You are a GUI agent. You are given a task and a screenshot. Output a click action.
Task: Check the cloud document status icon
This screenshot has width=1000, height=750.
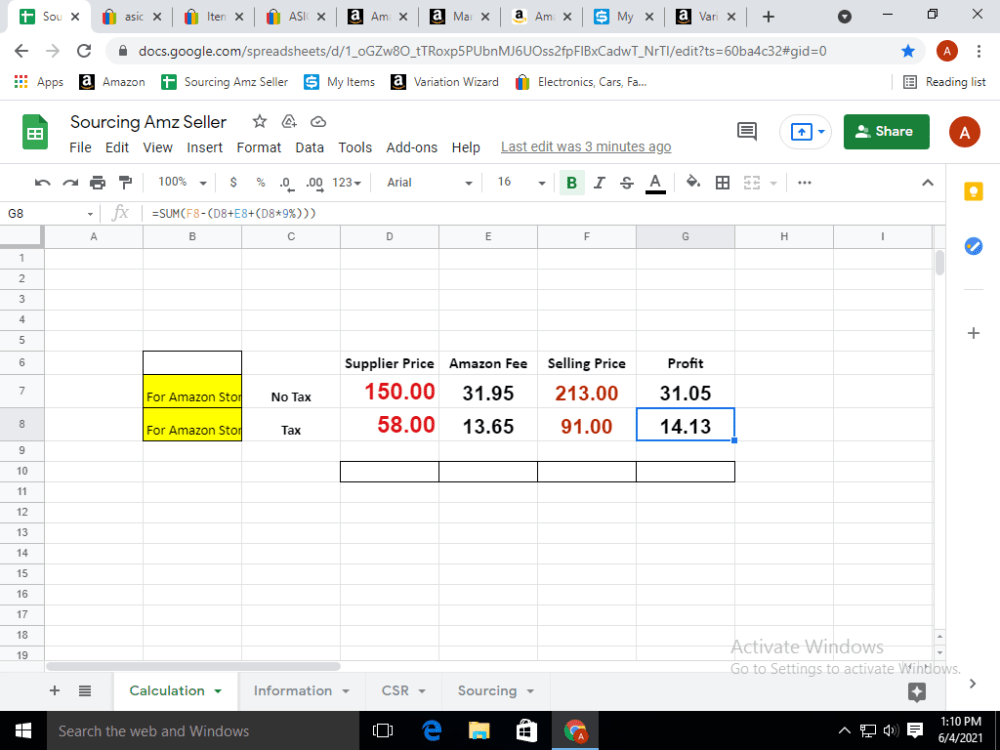[x=318, y=121]
